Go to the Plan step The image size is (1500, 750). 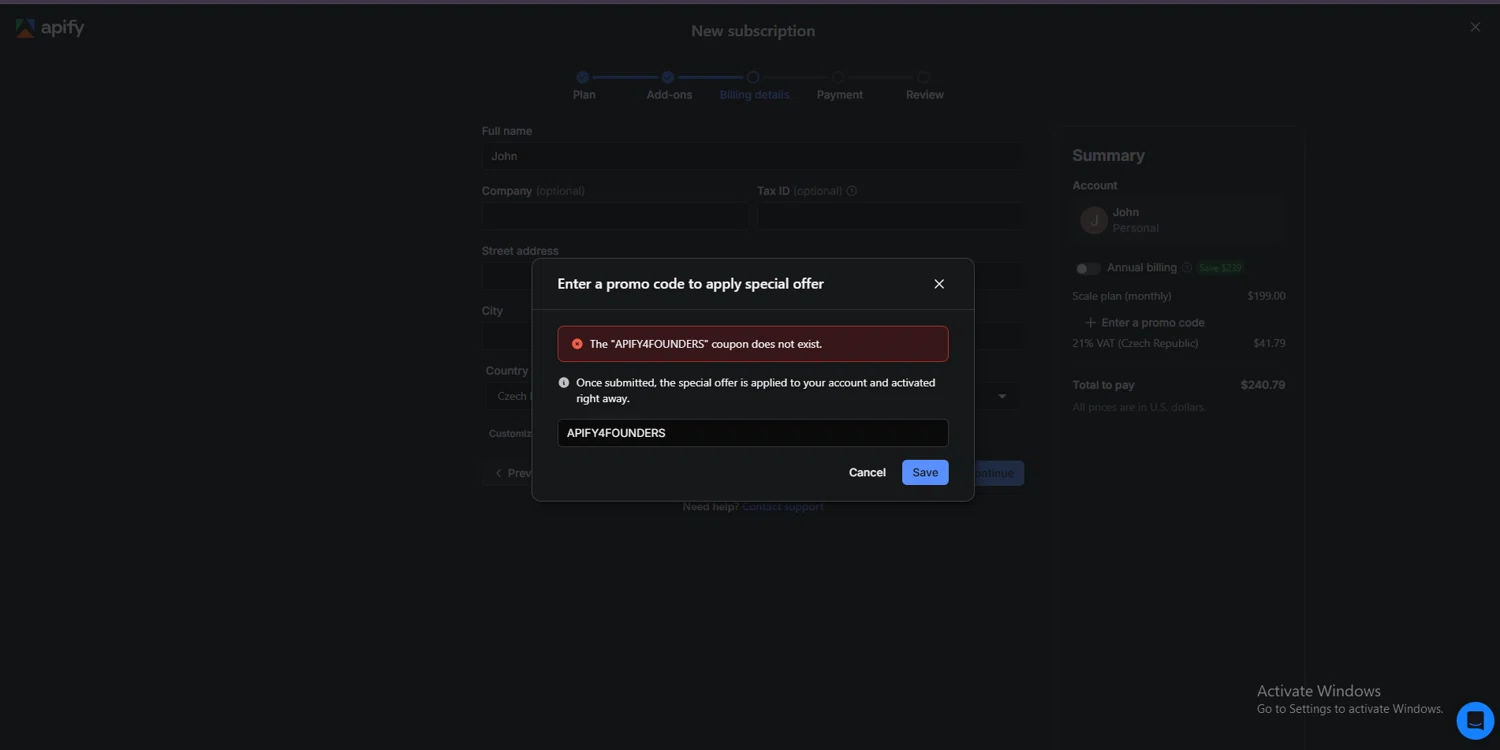pyautogui.click(x=584, y=86)
